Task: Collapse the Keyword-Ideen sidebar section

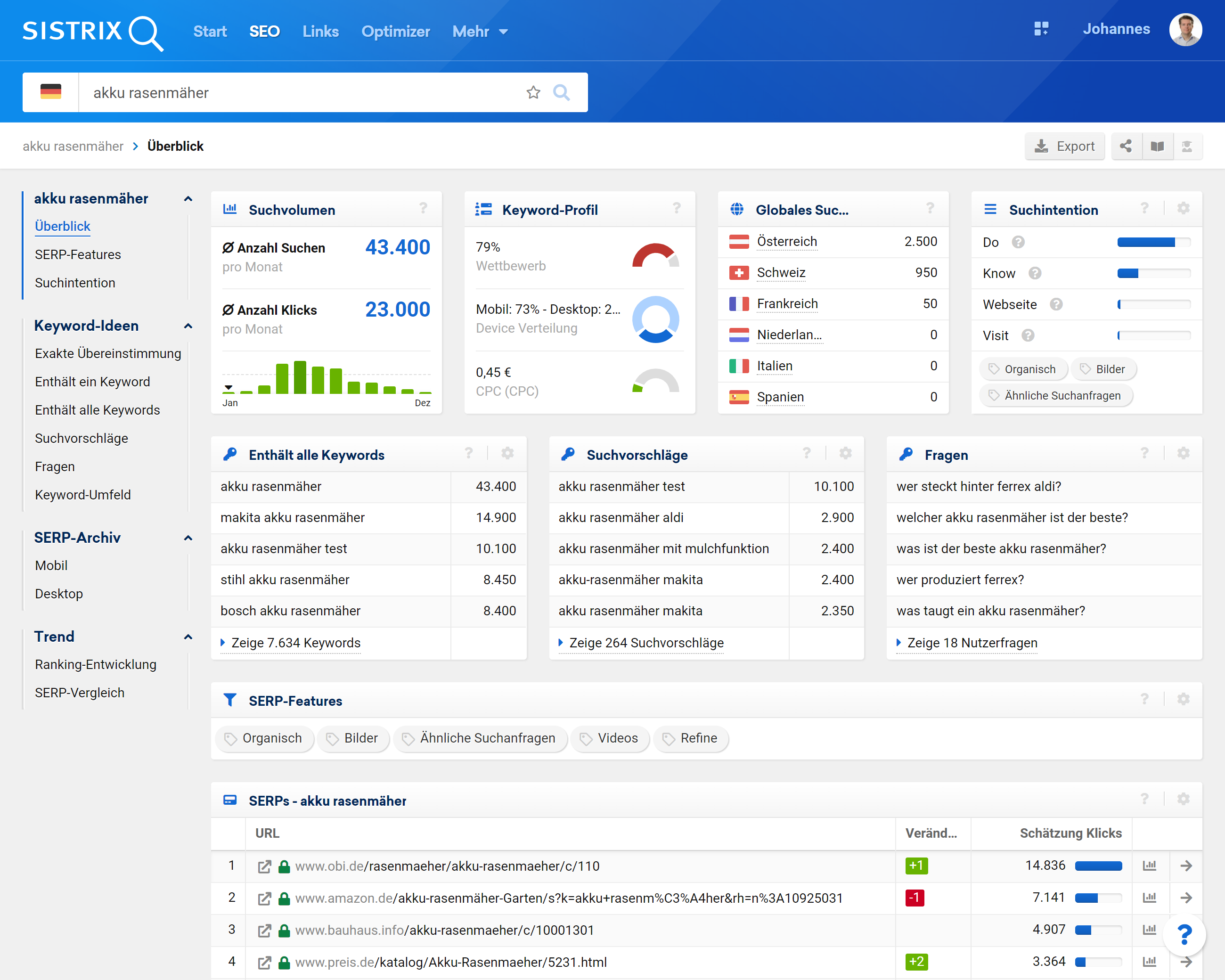Action: coord(188,326)
